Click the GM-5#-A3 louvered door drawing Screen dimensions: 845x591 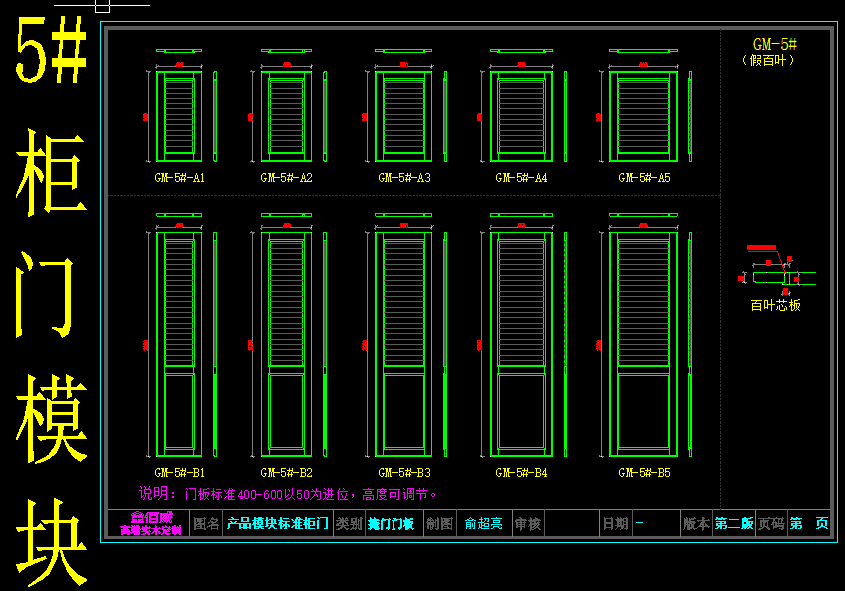click(403, 115)
